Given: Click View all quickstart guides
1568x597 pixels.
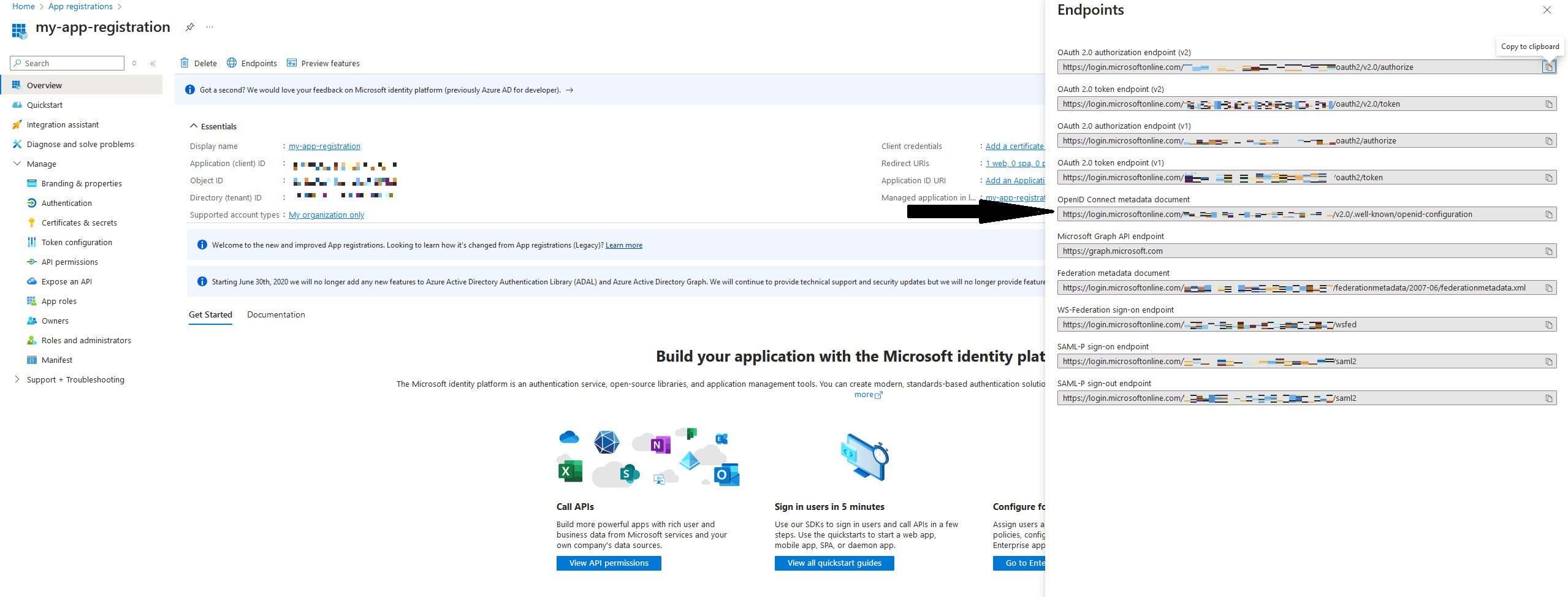Looking at the screenshot, I should coord(834,563).
